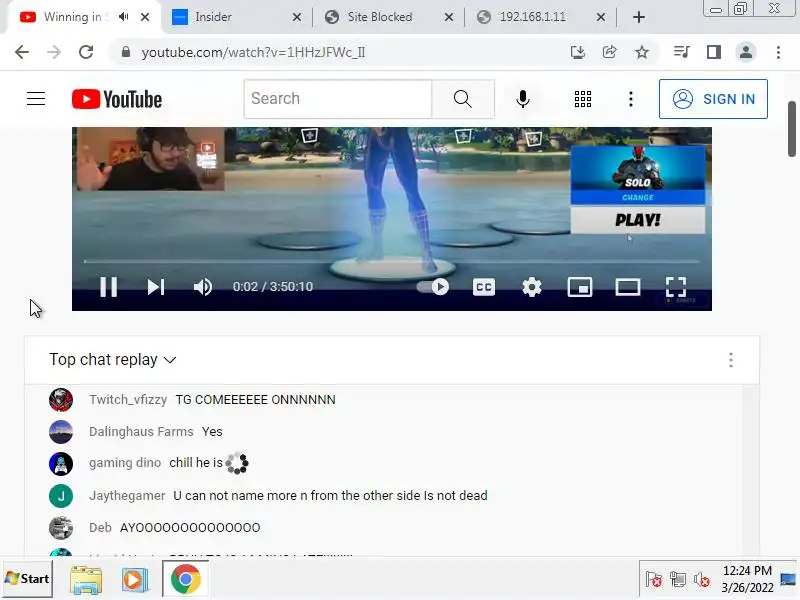The height and width of the screenshot is (600, 800).
Task: Expand the Top chat replay dropdown
Action: [113, 360]
